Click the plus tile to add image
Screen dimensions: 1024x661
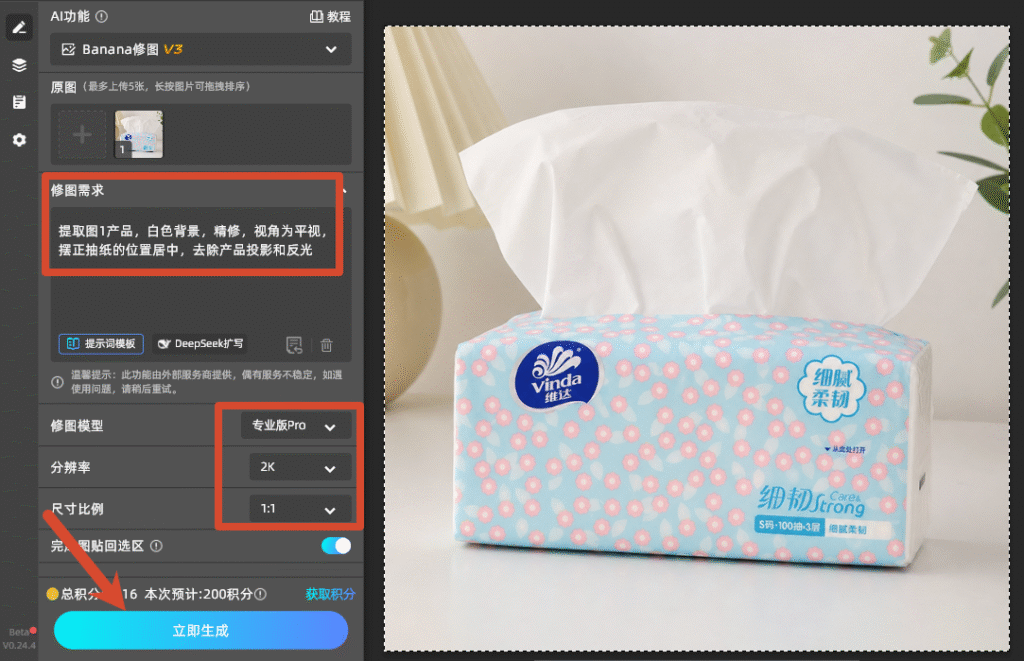82,135
